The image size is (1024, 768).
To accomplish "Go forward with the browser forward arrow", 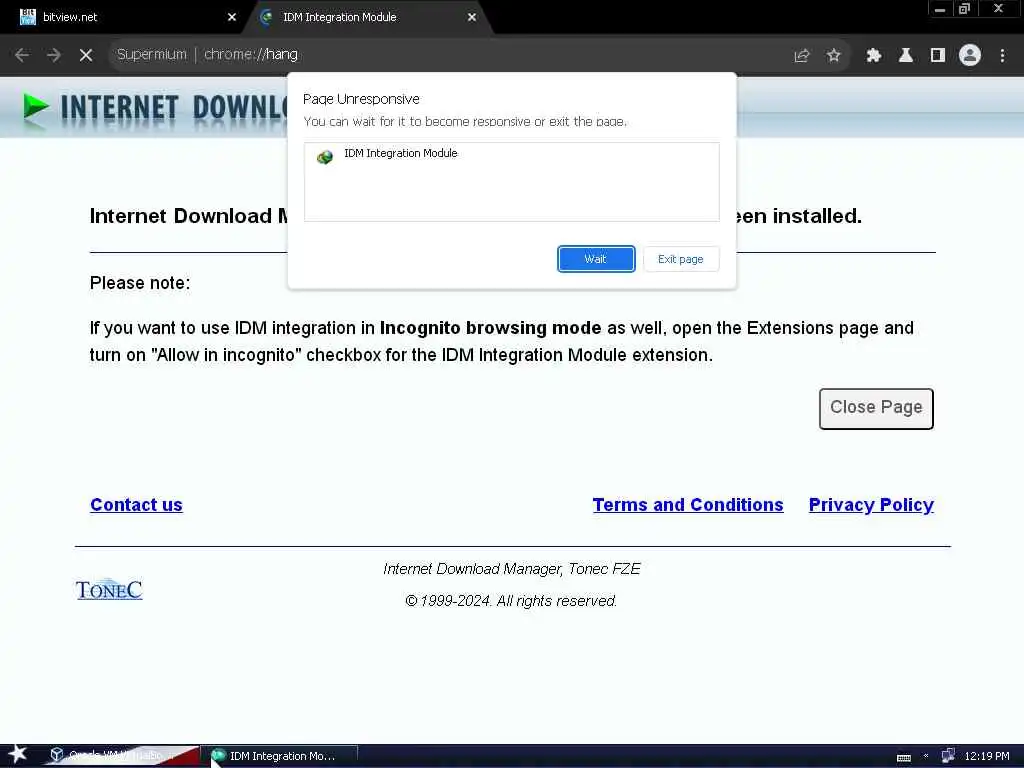I will click(x=54, y=55).
